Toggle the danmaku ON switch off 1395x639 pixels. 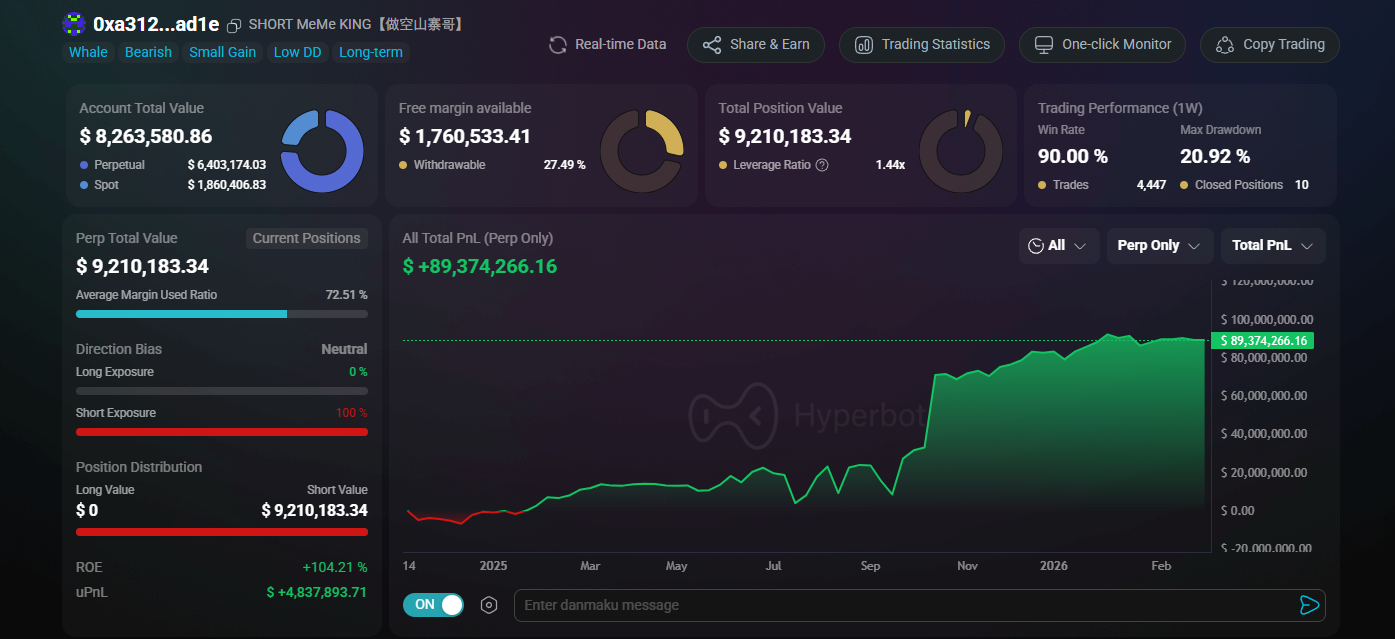click(434, 605)
